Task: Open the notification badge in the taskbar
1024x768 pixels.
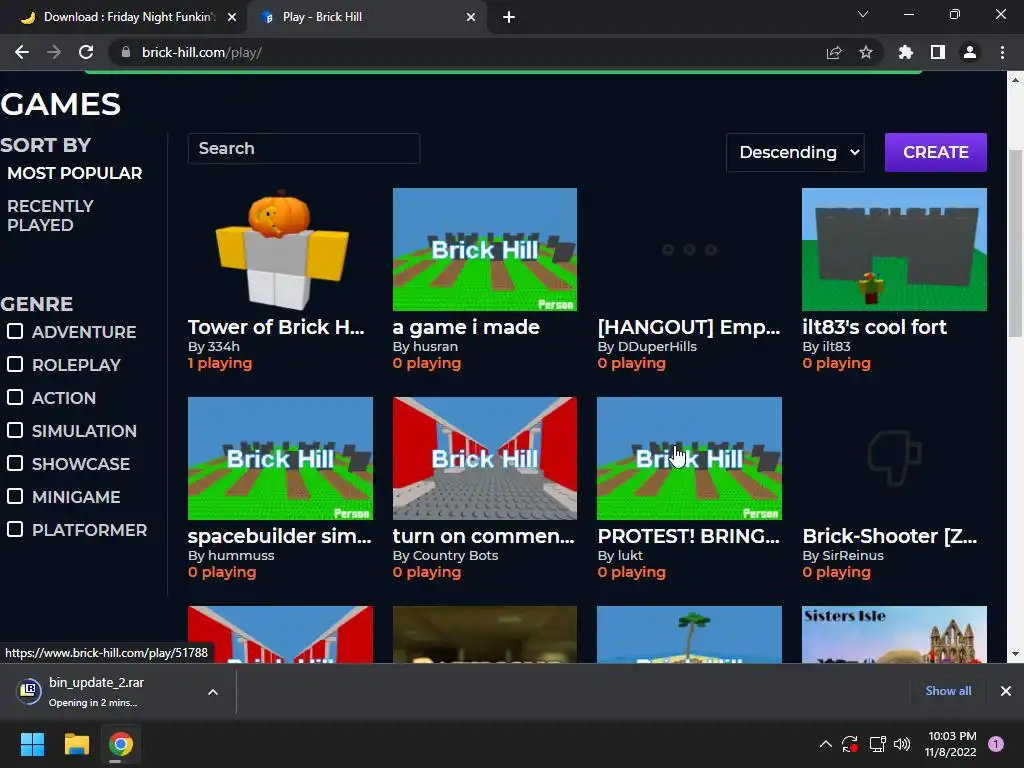Action: (996, 744)
